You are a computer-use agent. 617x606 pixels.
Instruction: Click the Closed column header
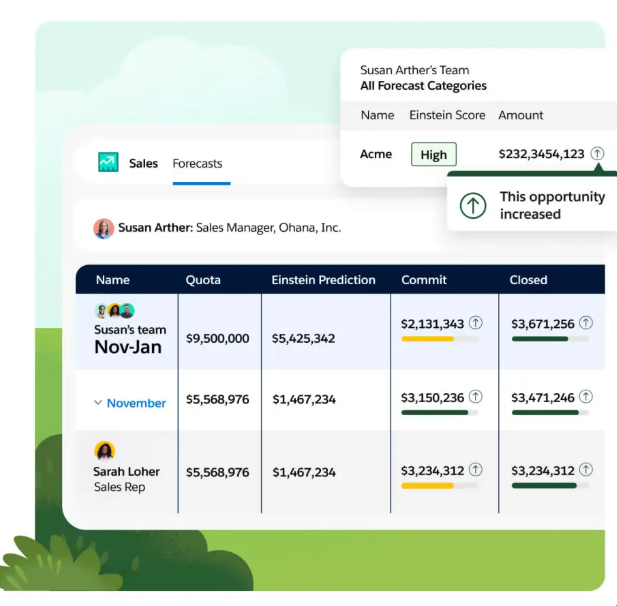(528, 280)
